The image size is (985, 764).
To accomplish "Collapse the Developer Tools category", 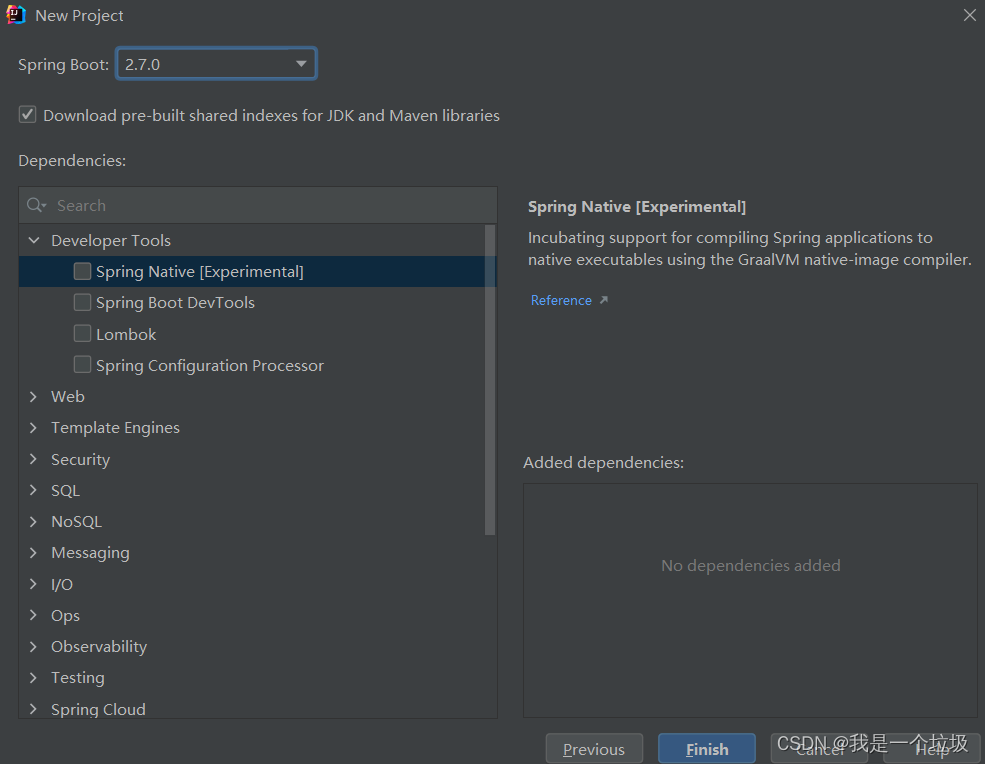I will (34, 240).
